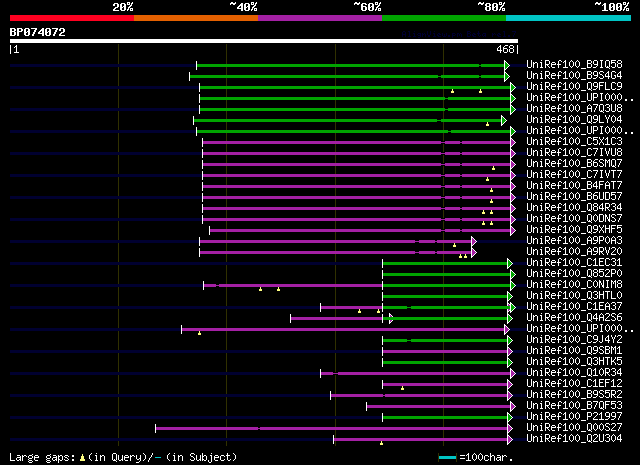
Task: Click the yellow gap marker under UniRef100_Q9LY04 bar
Action: (x=487, y=124)
